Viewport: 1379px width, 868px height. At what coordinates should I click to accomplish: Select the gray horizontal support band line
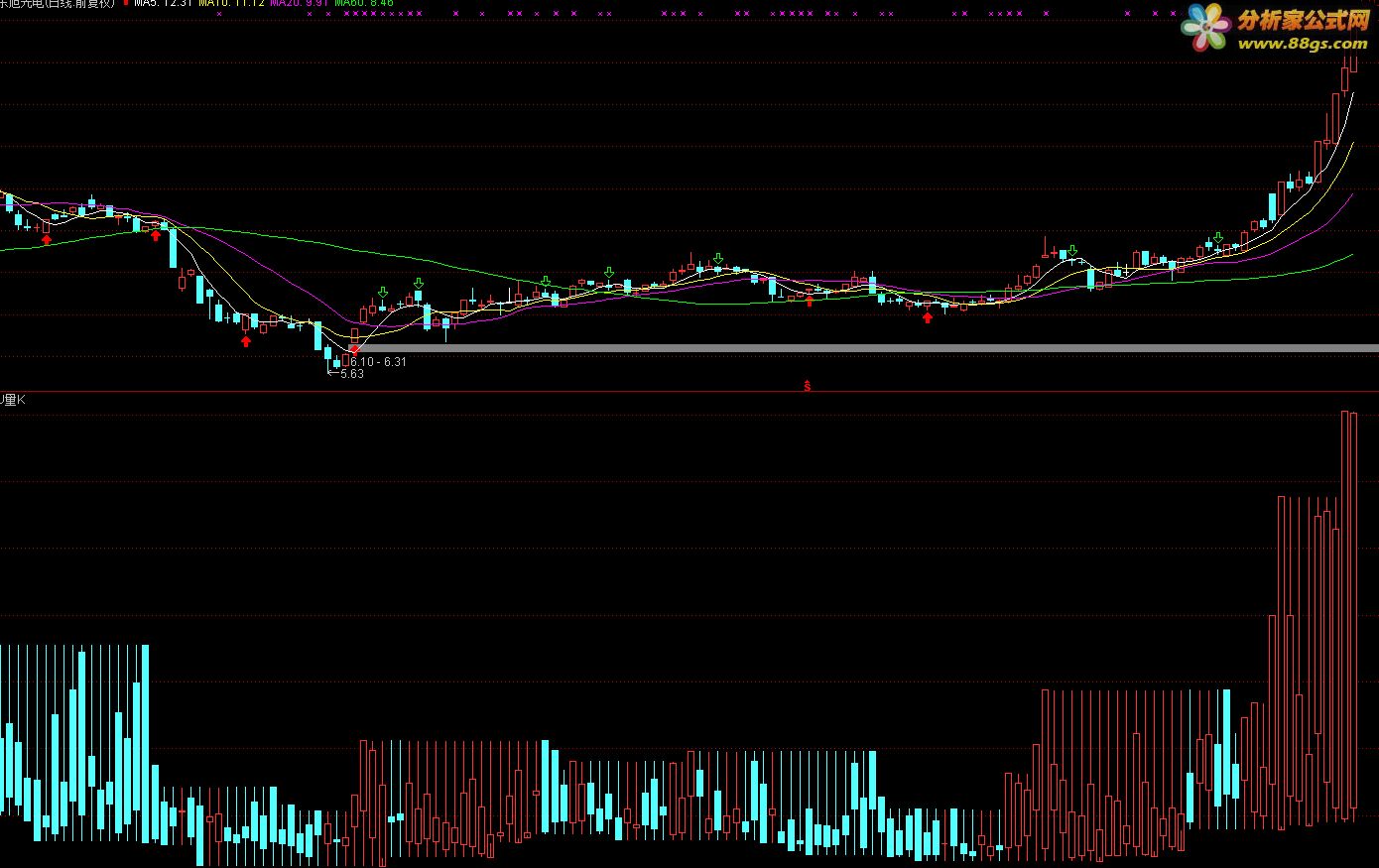point(865,348)
